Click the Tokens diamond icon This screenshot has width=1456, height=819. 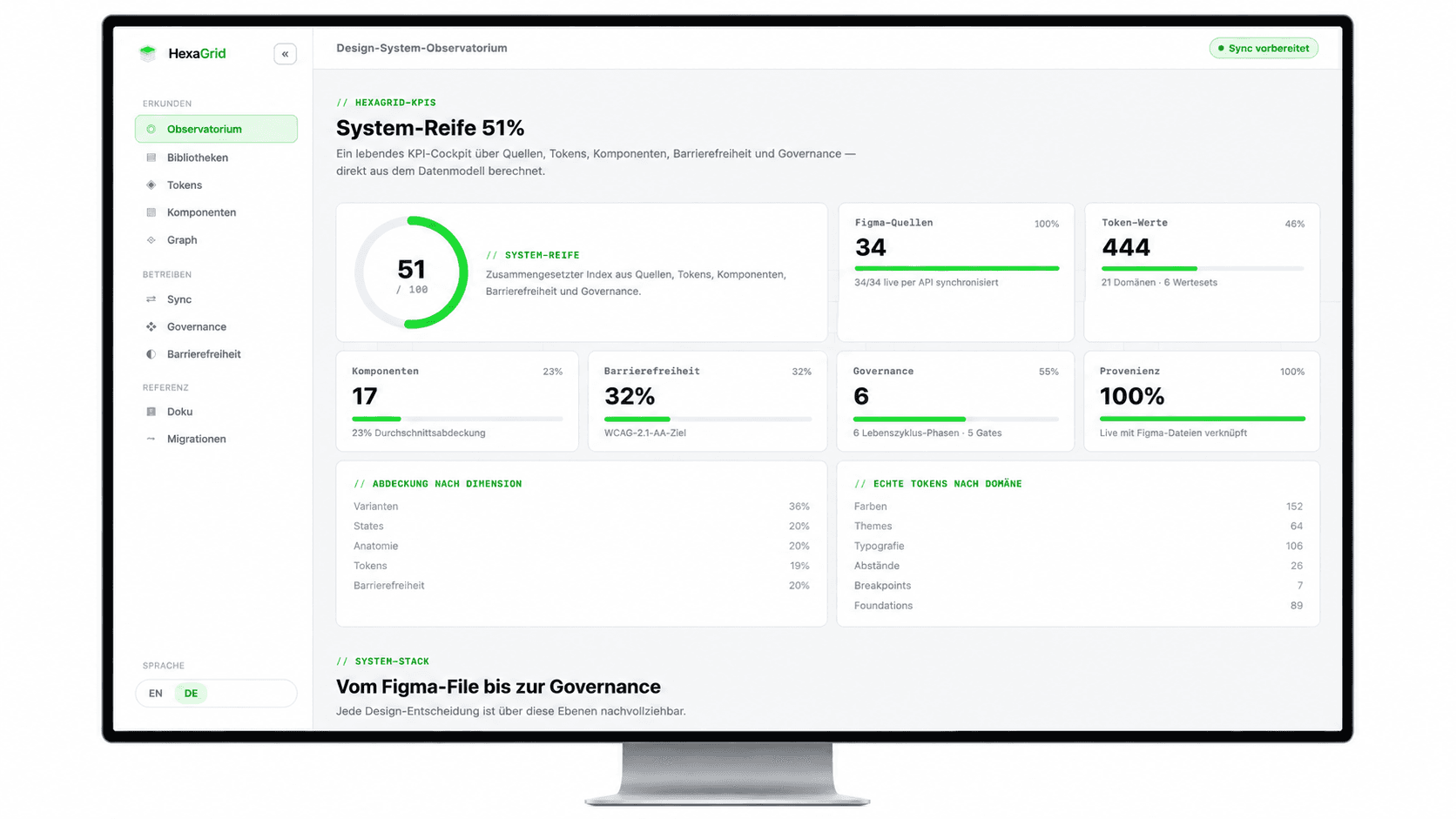pyautogui.click(x=152, y=185)
